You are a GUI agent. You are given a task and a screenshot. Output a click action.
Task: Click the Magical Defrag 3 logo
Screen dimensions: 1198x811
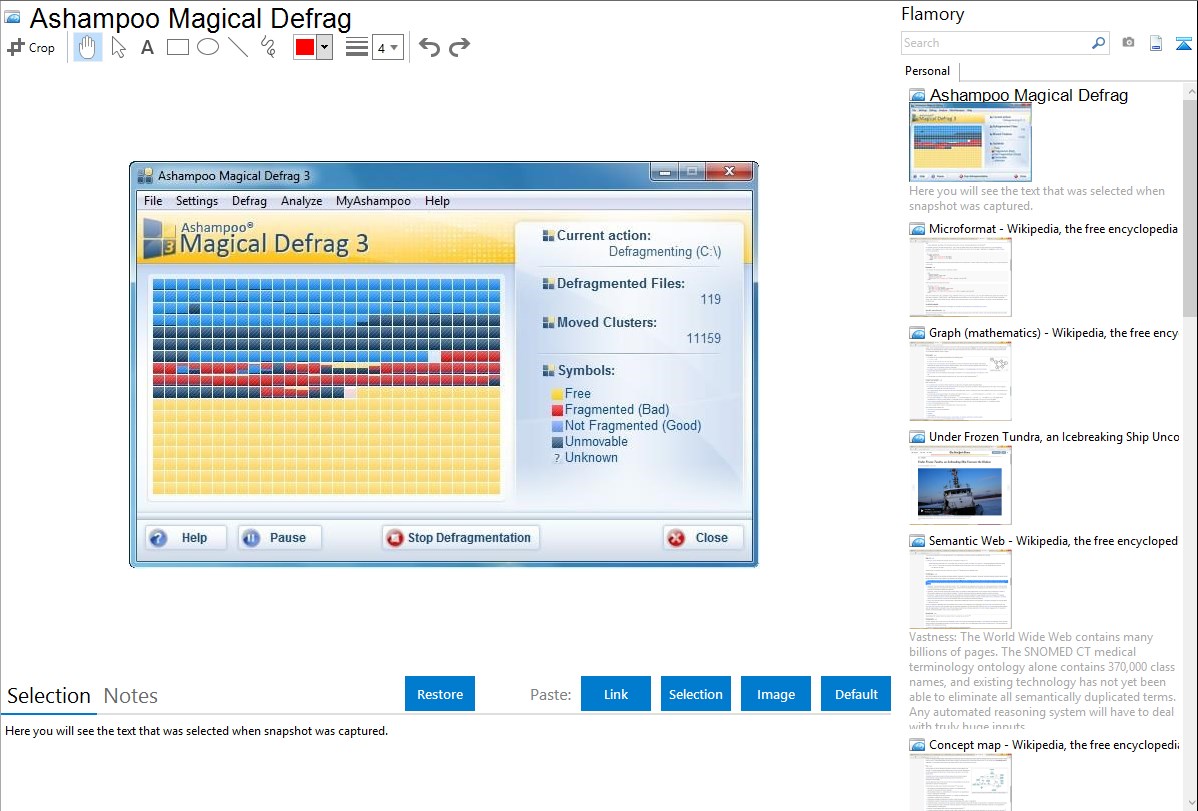tap(255, 238)
